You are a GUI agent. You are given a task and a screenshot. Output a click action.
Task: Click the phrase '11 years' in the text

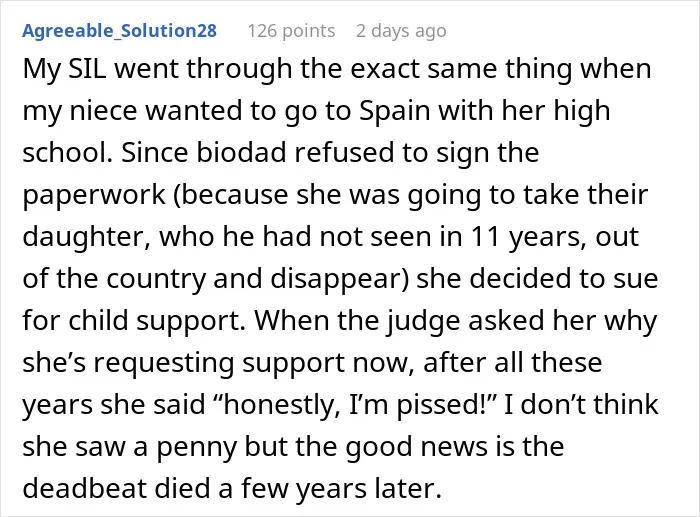click(529, 237)
